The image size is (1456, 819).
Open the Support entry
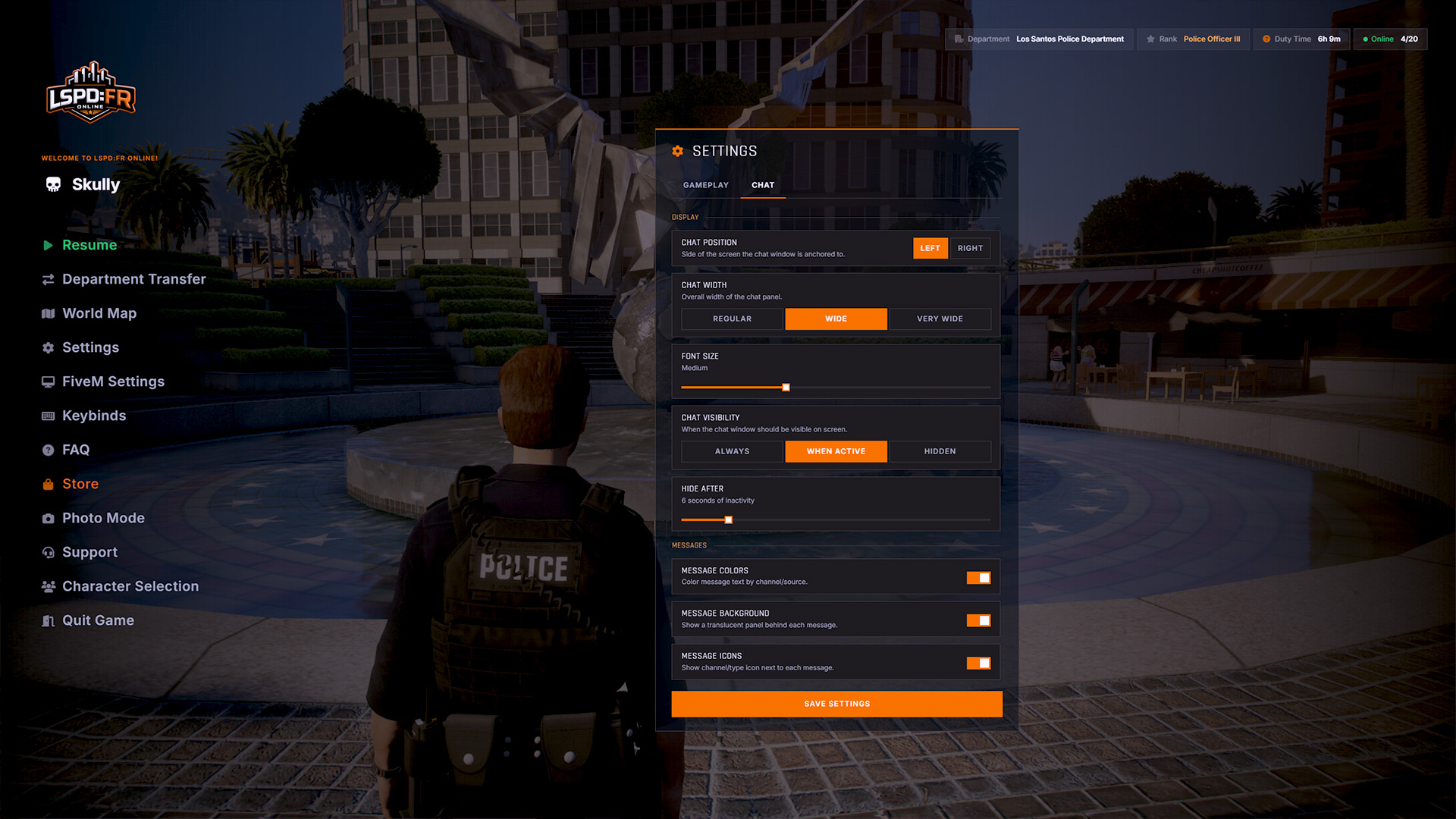[x=89, y=552]
